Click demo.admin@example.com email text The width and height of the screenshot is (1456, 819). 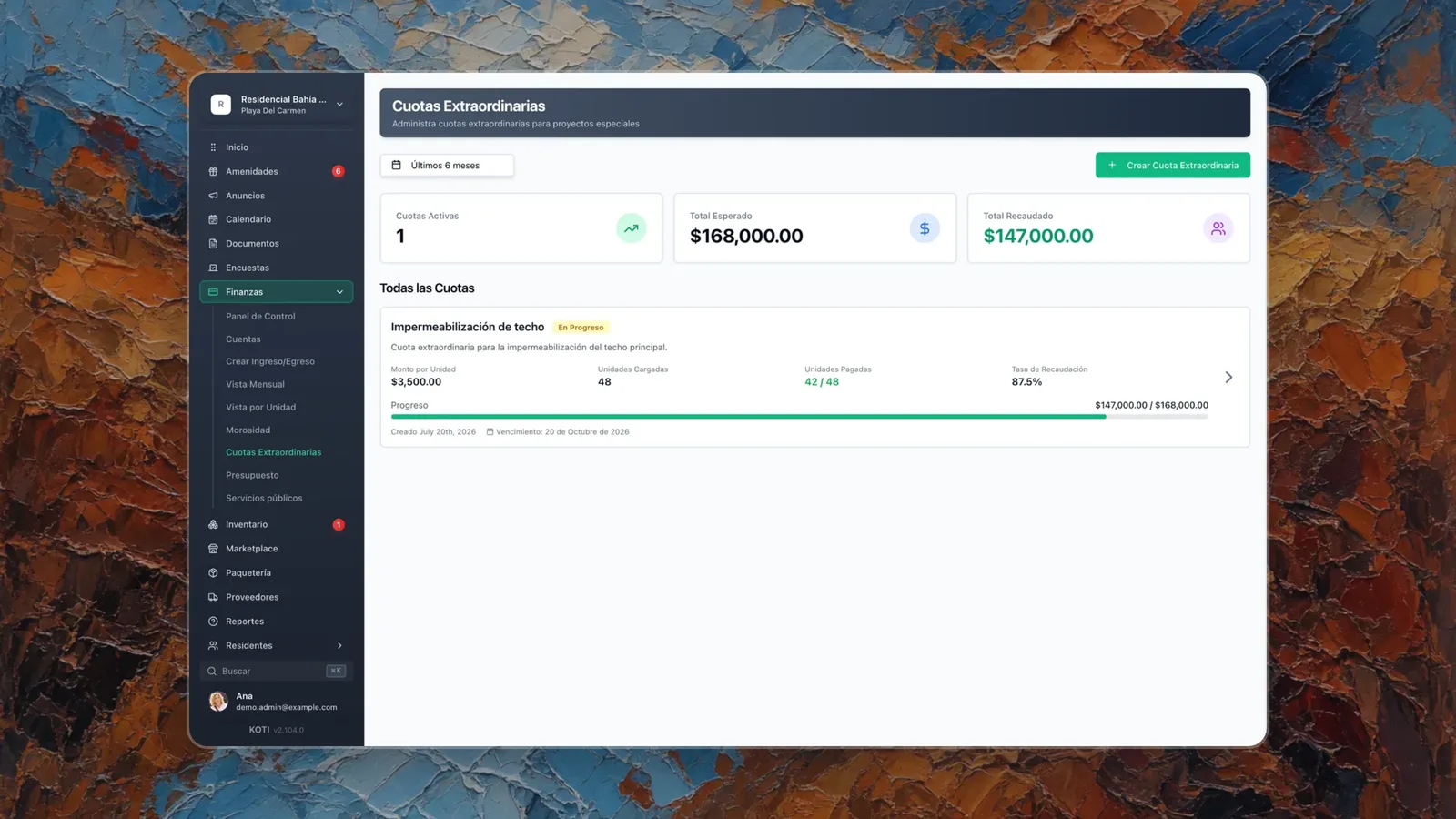coord(287,708)
